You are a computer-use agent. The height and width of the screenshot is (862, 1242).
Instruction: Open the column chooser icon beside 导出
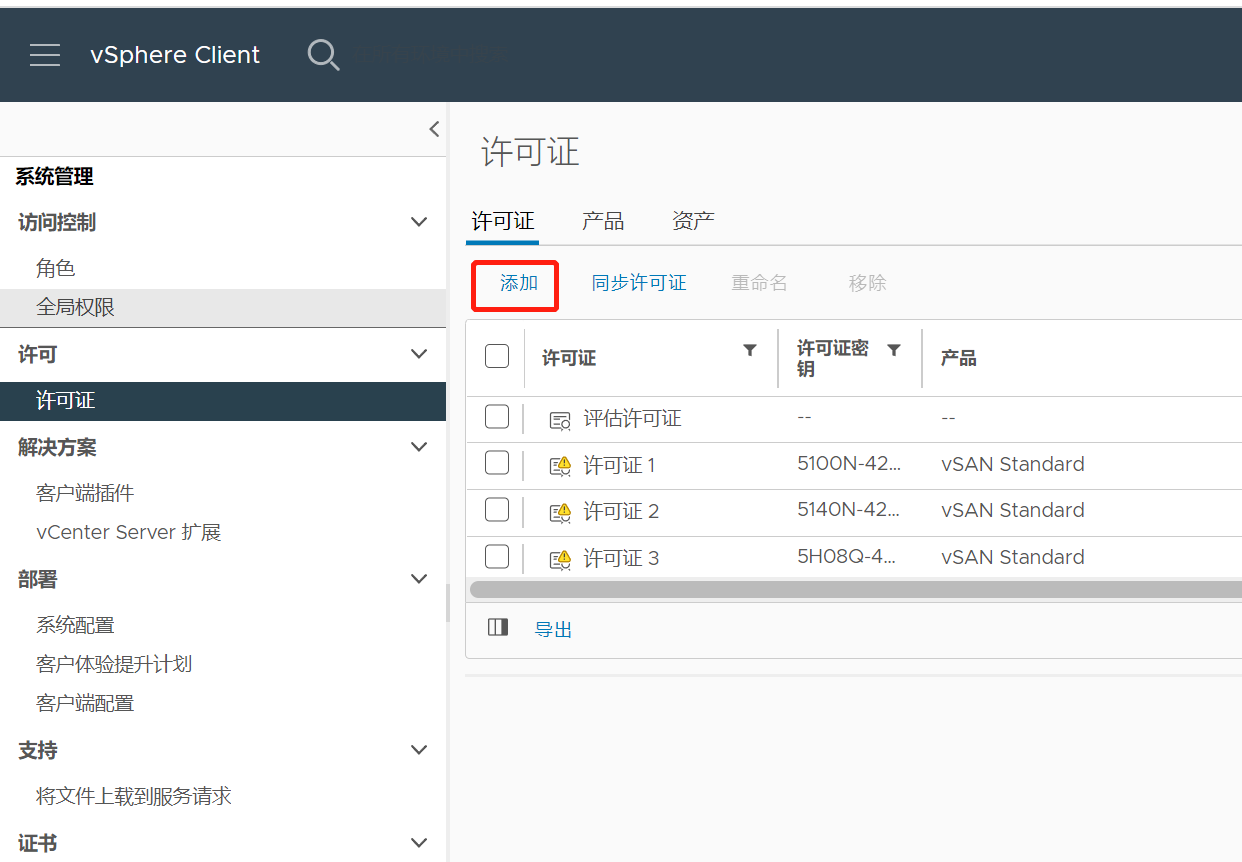pyautogui.click(x=498, y=627)
